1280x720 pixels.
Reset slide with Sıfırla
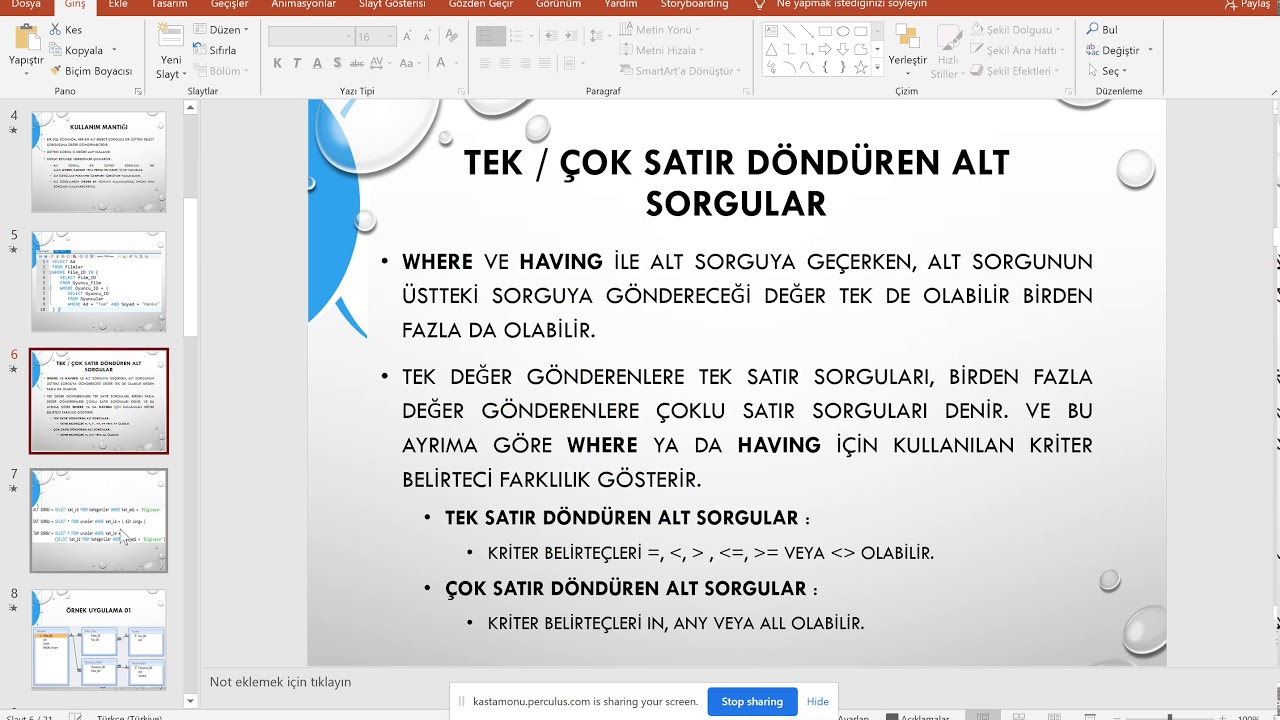(215, 50)
